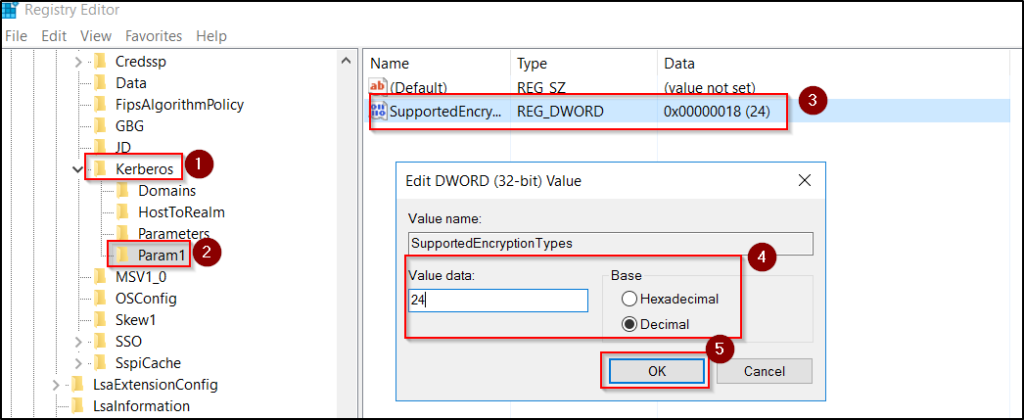Expand the SSO key
Screen dimensions: 1024x420
(78, 341)
